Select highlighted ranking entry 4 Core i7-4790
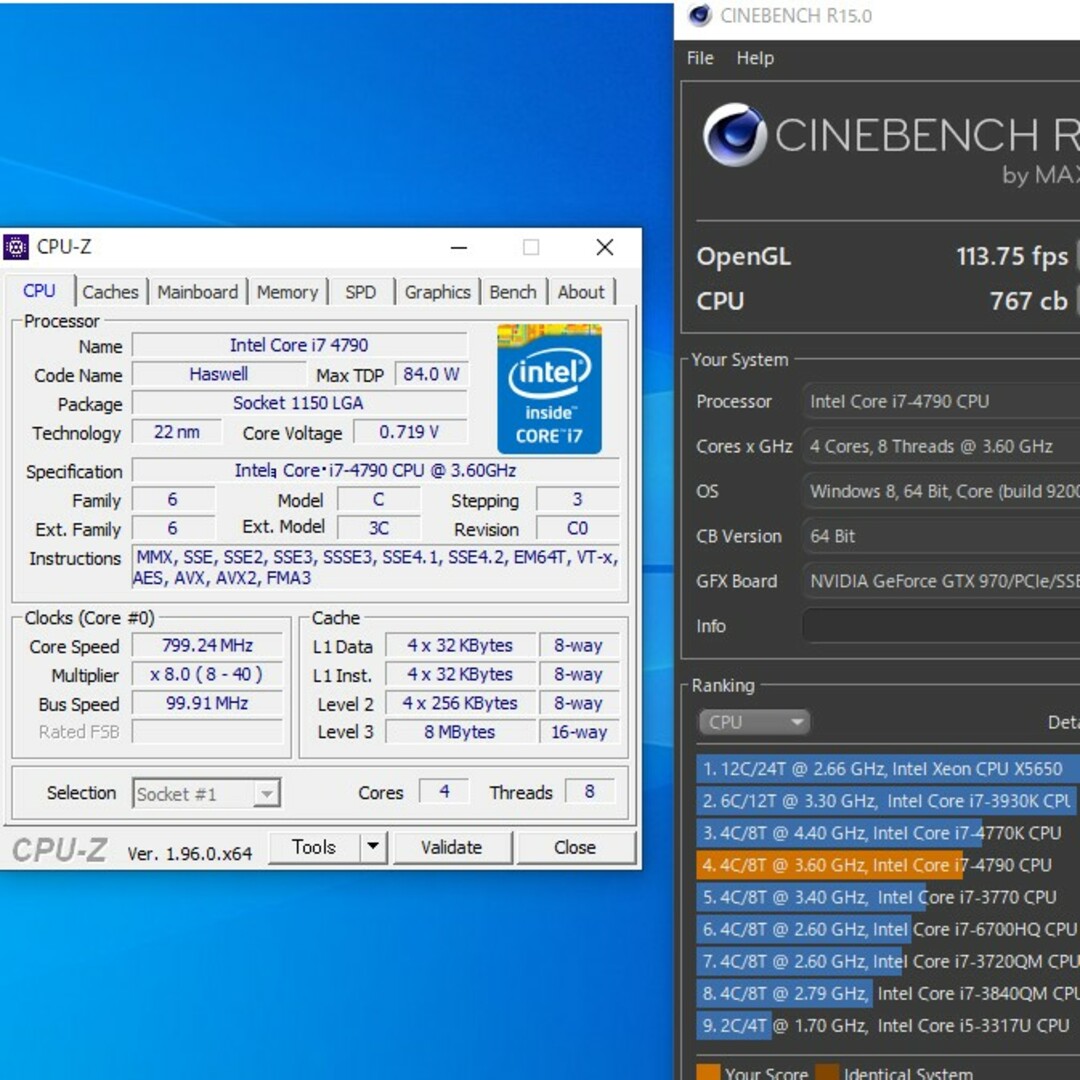Image resolution: width=1080 pixels, height=1080 pixels. (888, 865)
